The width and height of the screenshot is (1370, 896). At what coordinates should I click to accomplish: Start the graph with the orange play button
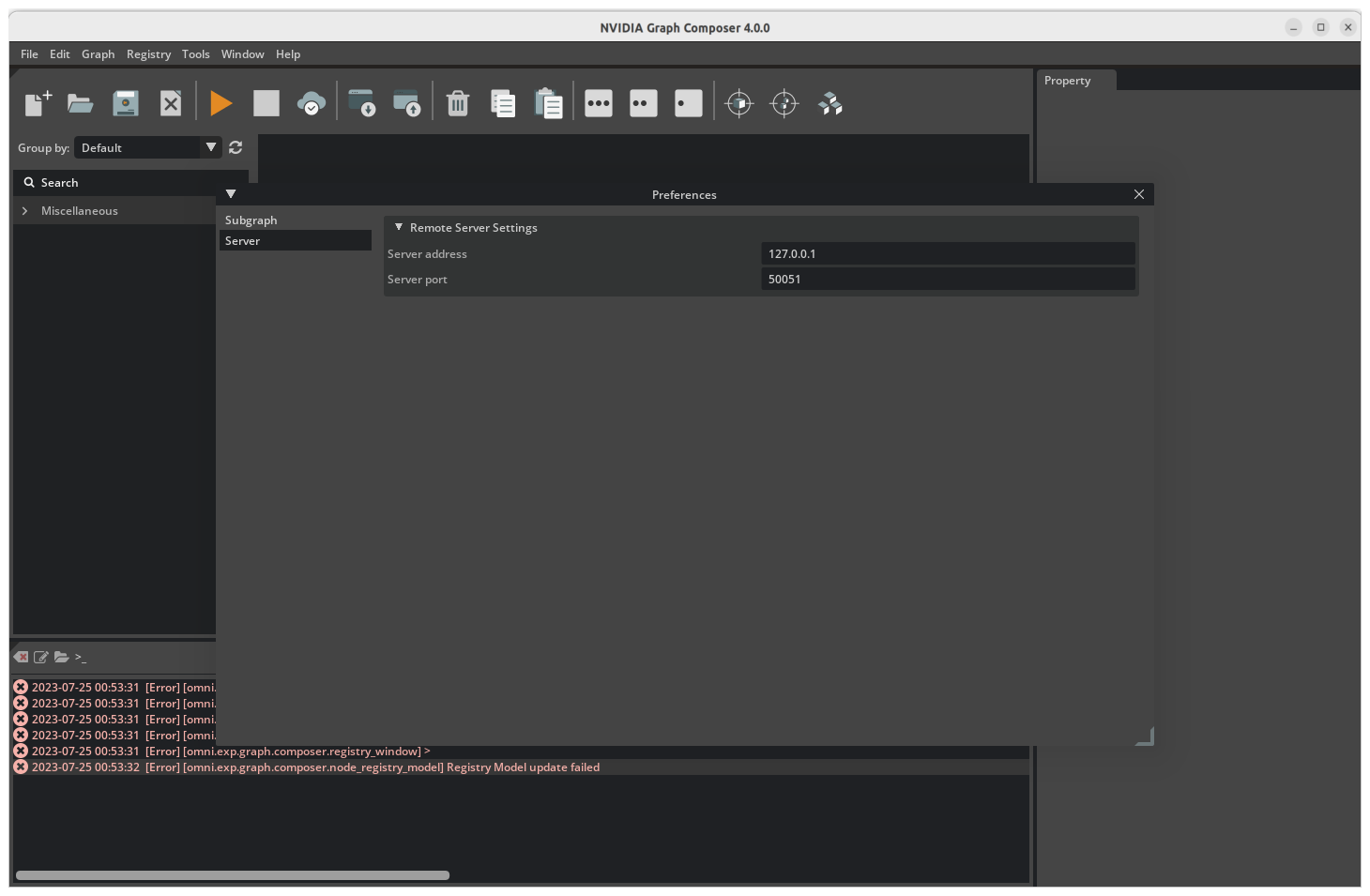click(x=221, y=103)
